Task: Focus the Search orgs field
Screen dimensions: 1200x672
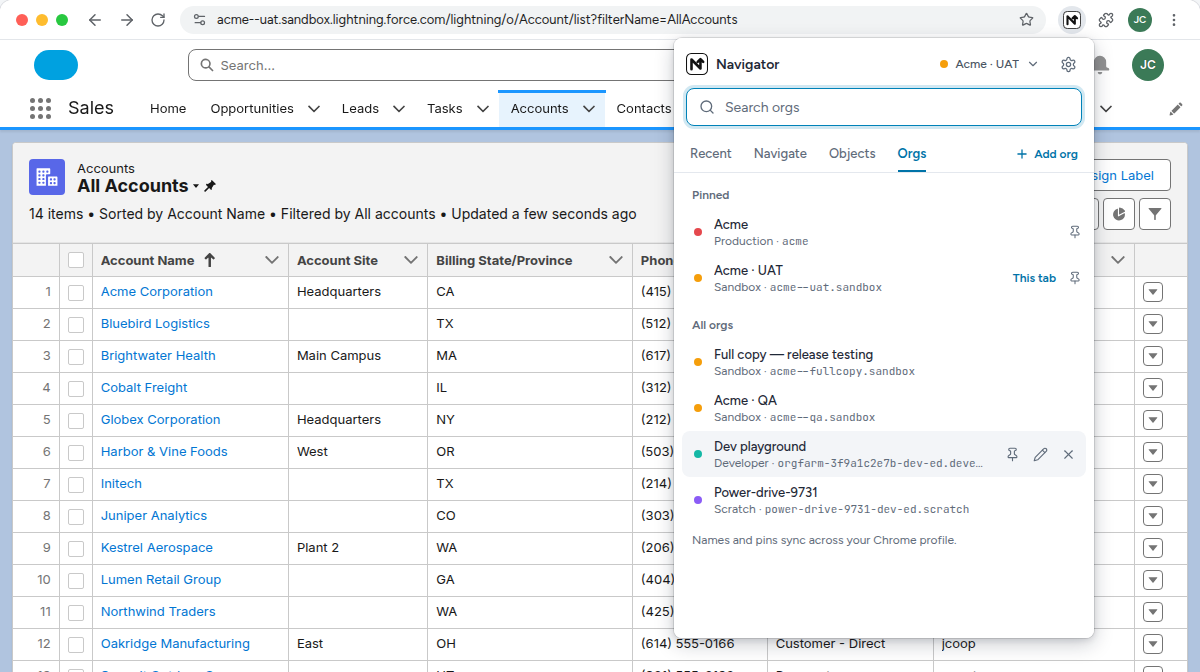Action: 884,107
